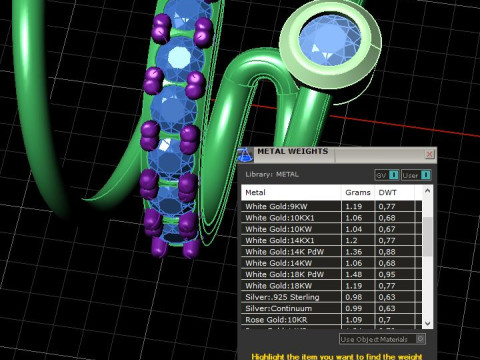Click the 1.09 grams value
Viewport: 480px width, 360px height.
pos(354,320)
